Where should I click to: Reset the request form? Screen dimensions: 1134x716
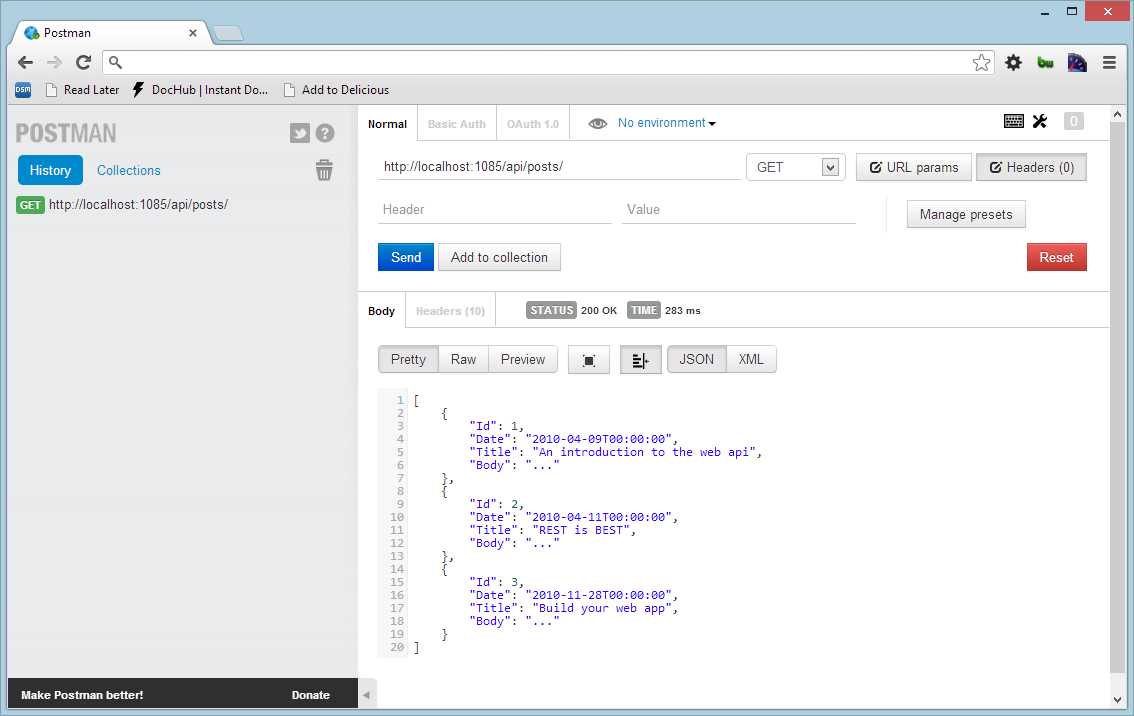(1057, 257)
